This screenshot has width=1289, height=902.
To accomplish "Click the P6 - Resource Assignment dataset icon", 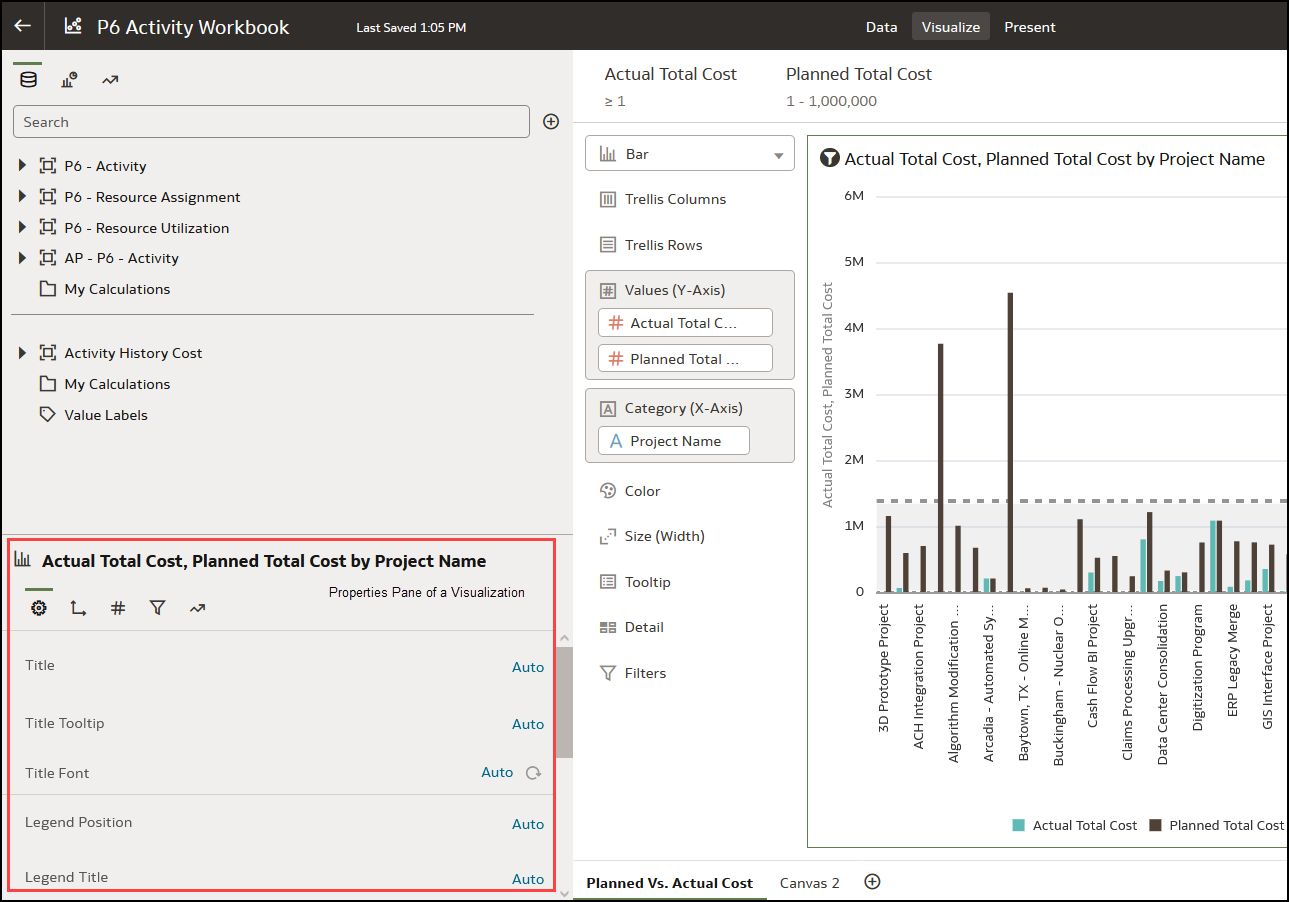I will click(x=47, y=197).
